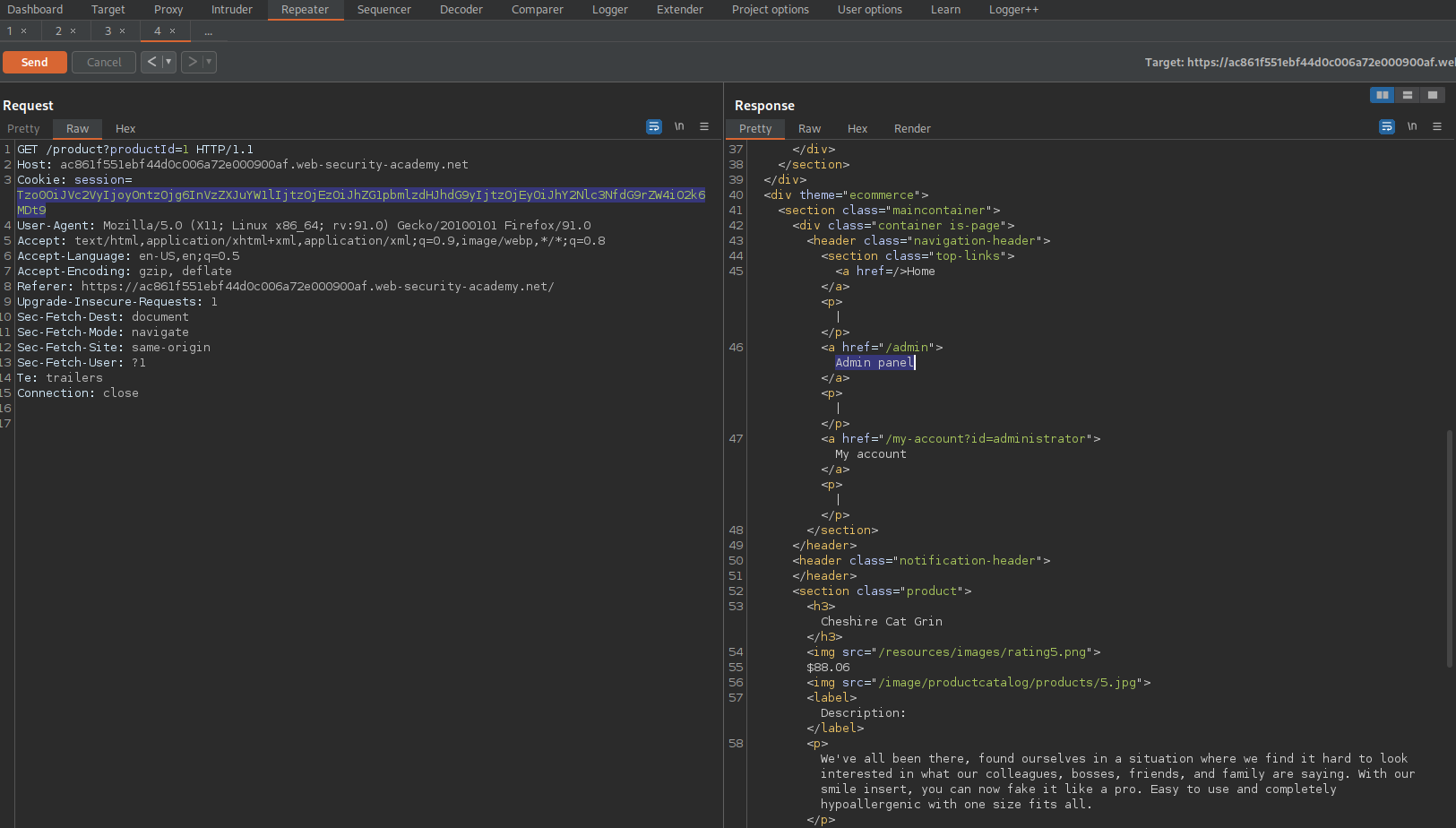Close Repeater tab 1
The height and width of the screenshot is (828, 1456).
click(24, 31)
